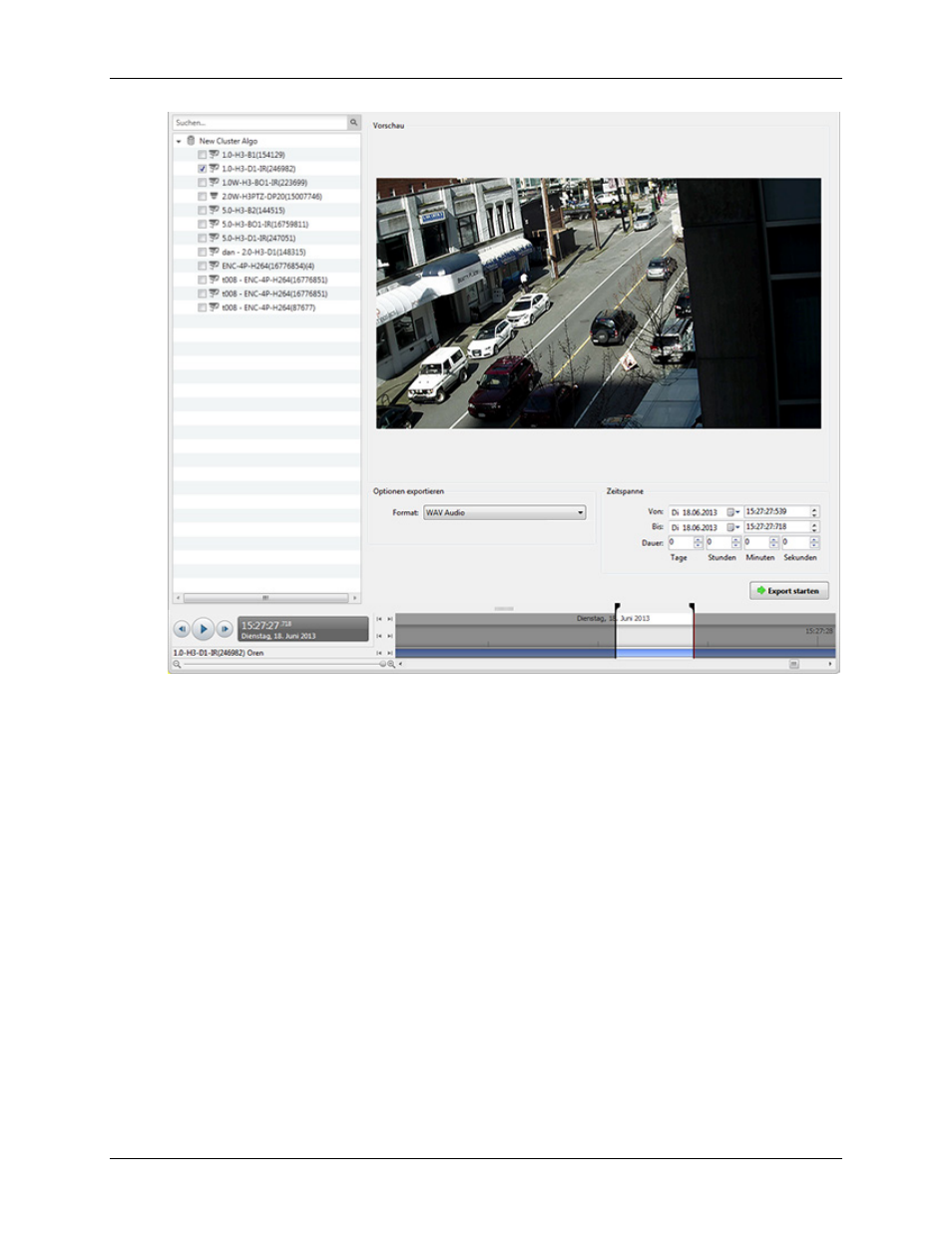This screenshot has height=1233, width=952.
Task: Open the Bis date calendar dropdown
Action: point(733,527)
